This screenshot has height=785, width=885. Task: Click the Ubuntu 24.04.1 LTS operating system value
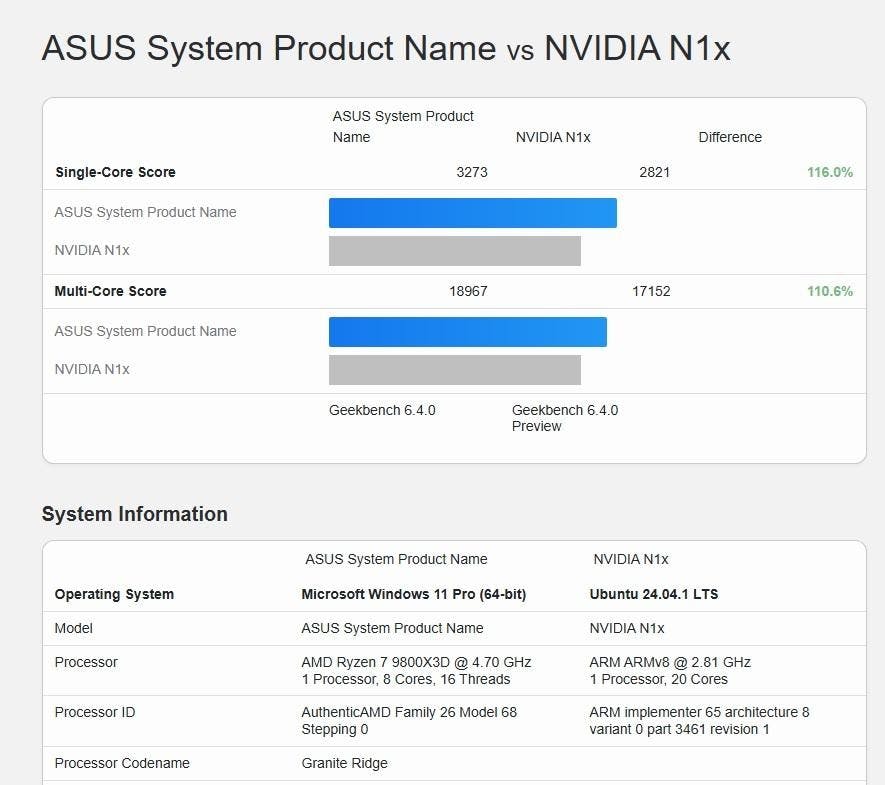[x=654, y=594]
